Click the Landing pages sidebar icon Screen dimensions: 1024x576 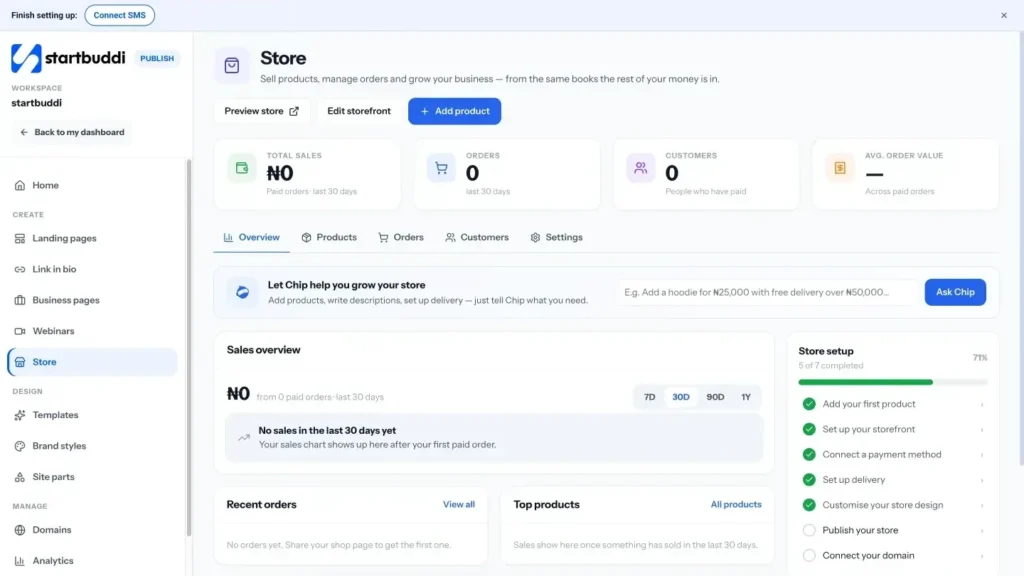20,238
